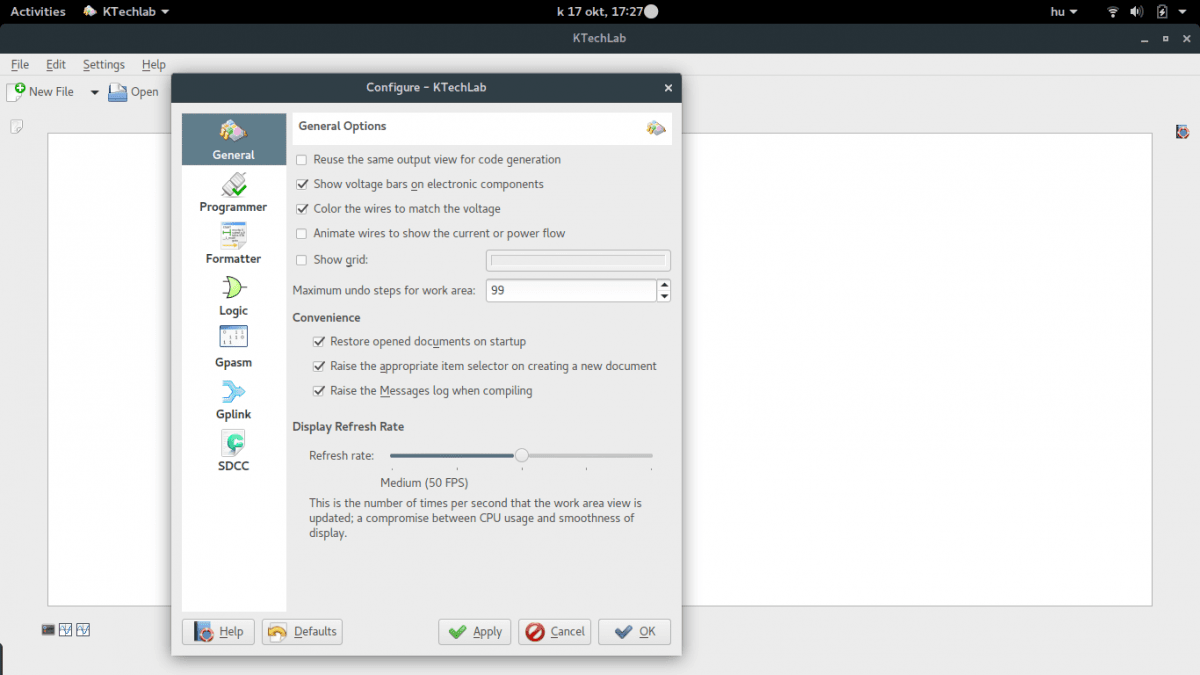The height and width of the screenshot is (675, 1200).
Task: Uncheck Show voltage bars on electronic components
Action: click(x=301, y=185)
